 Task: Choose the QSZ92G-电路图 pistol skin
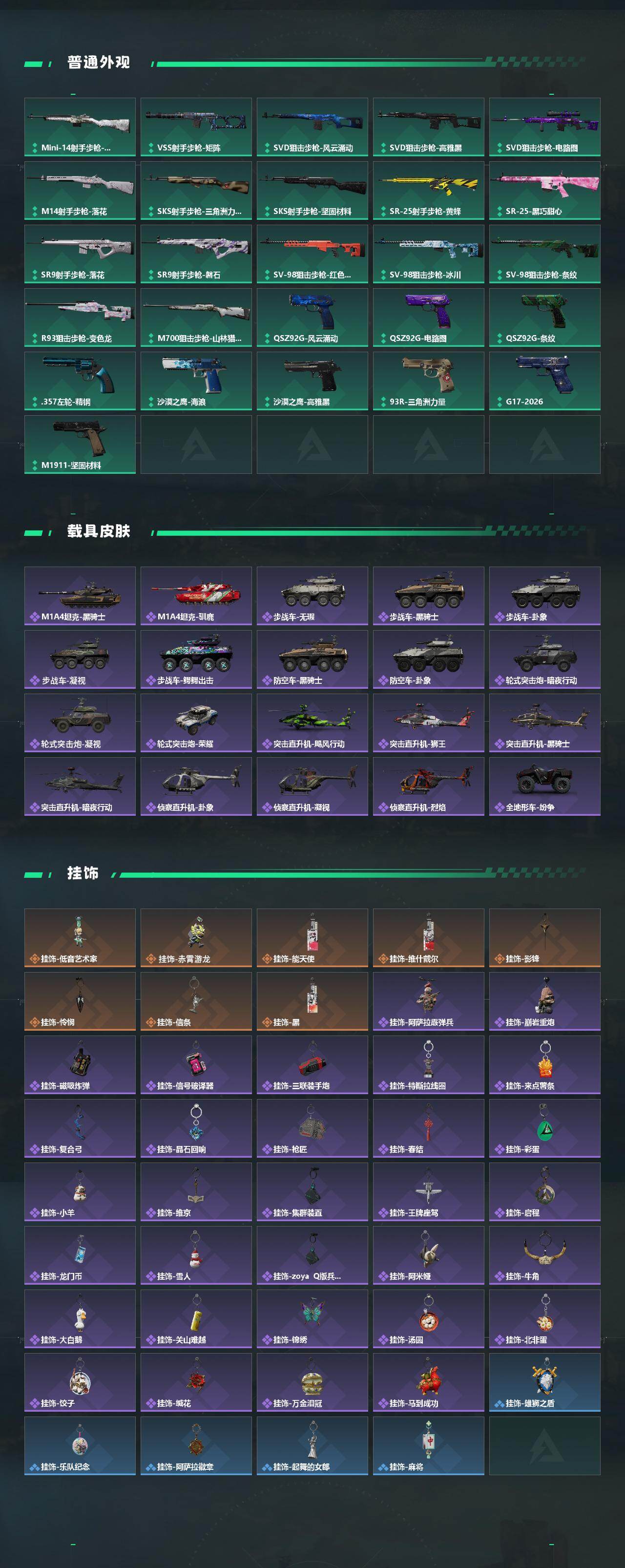[428, 317]
